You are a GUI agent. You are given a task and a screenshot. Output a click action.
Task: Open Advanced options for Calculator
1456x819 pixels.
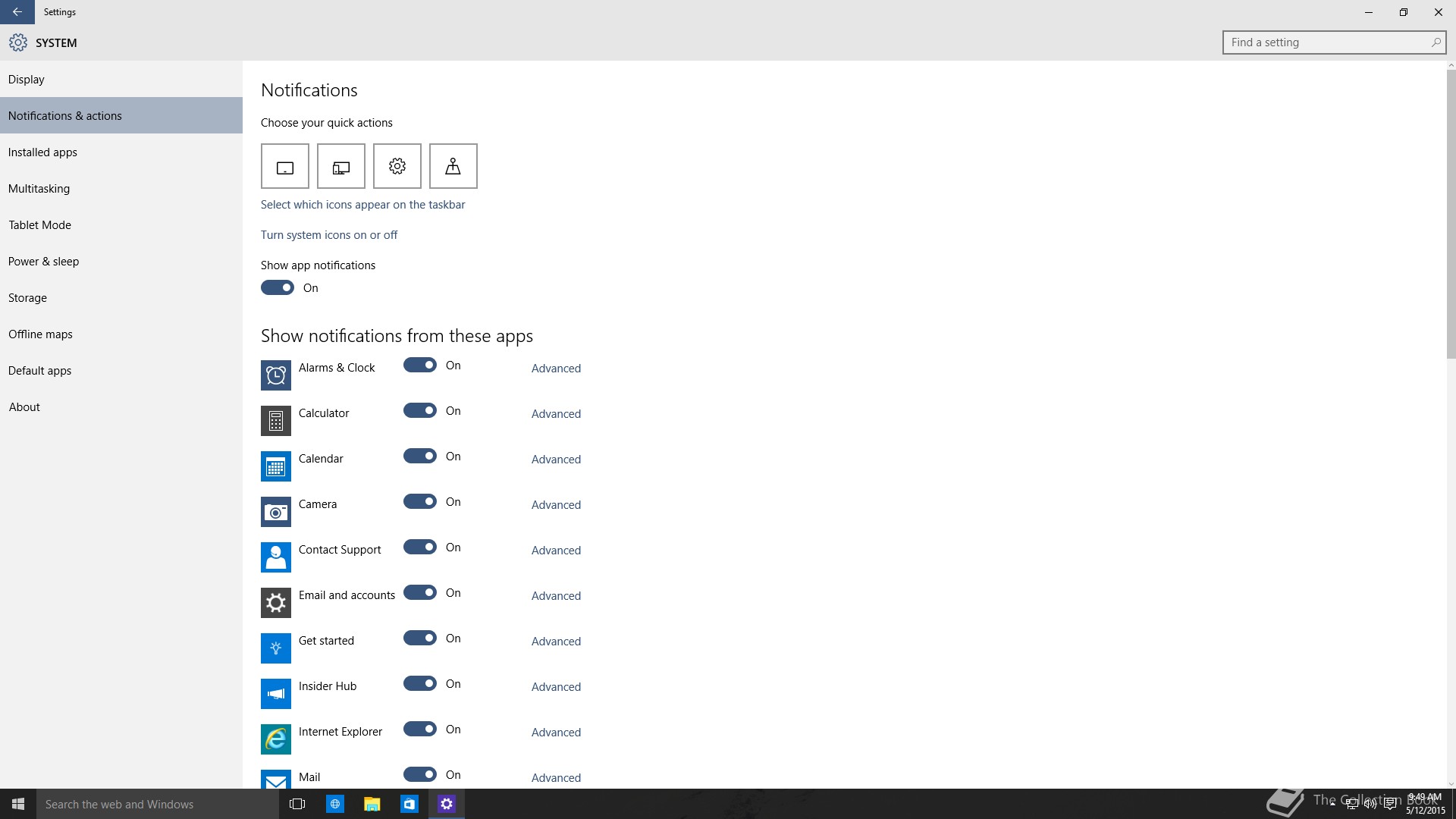556,414
